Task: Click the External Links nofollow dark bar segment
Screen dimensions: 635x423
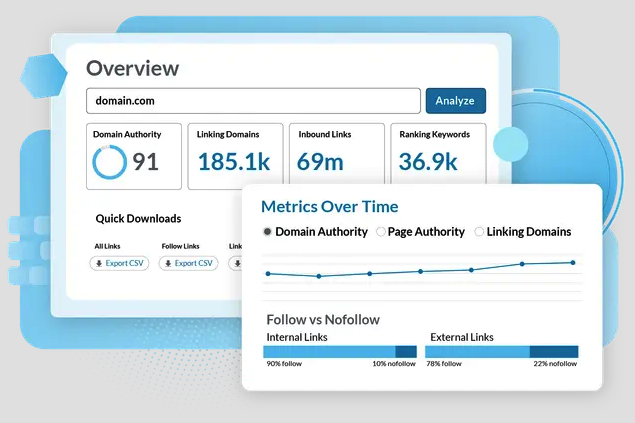Action: (554, 351)
